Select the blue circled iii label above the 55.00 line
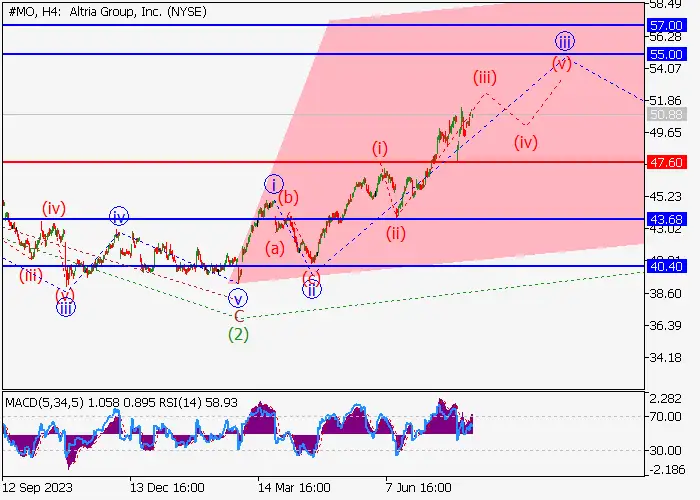This screenshot has height=500, width=700. [565, 41]
